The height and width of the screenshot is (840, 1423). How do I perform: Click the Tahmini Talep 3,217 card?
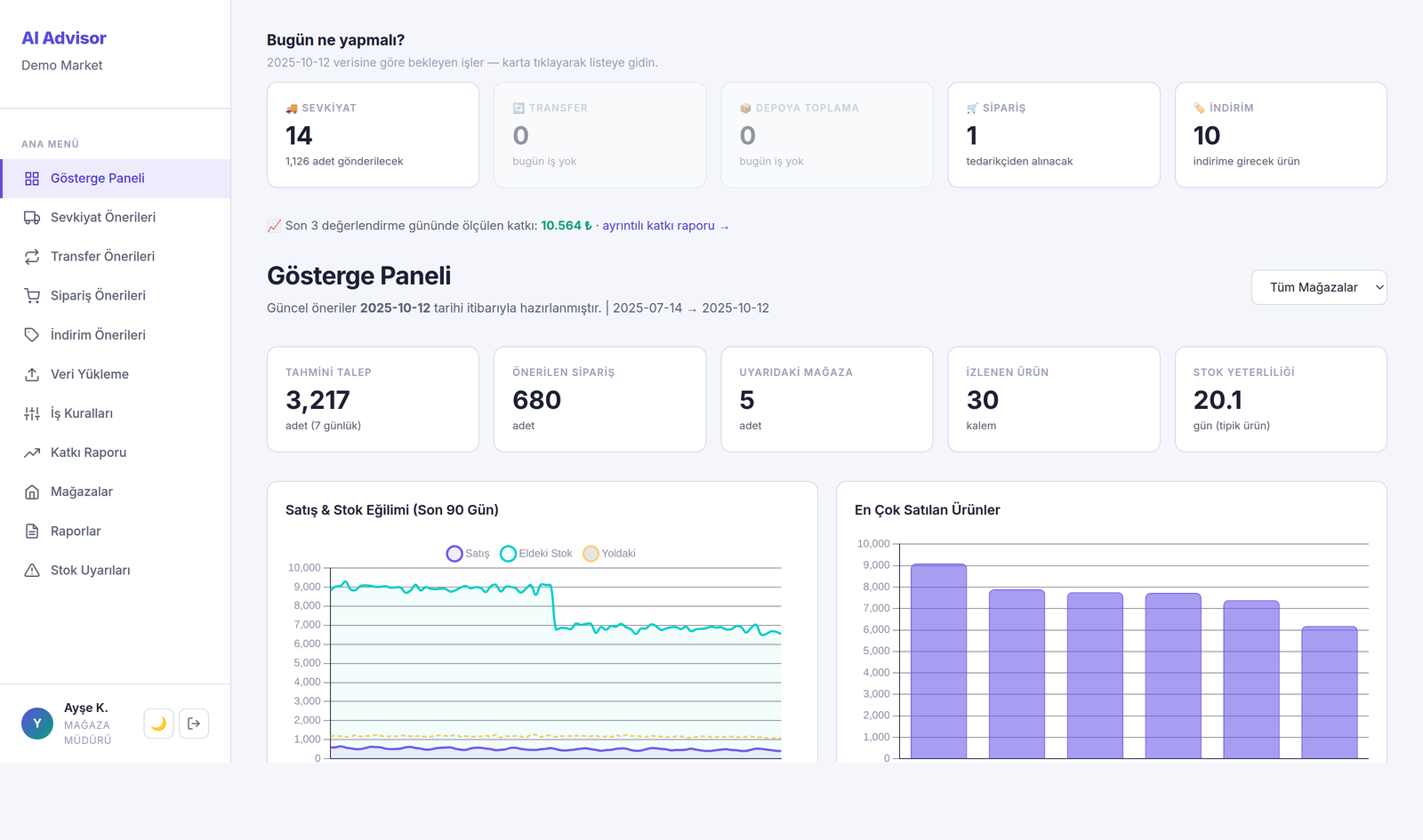pyautogui.click(x=373, y=399)
